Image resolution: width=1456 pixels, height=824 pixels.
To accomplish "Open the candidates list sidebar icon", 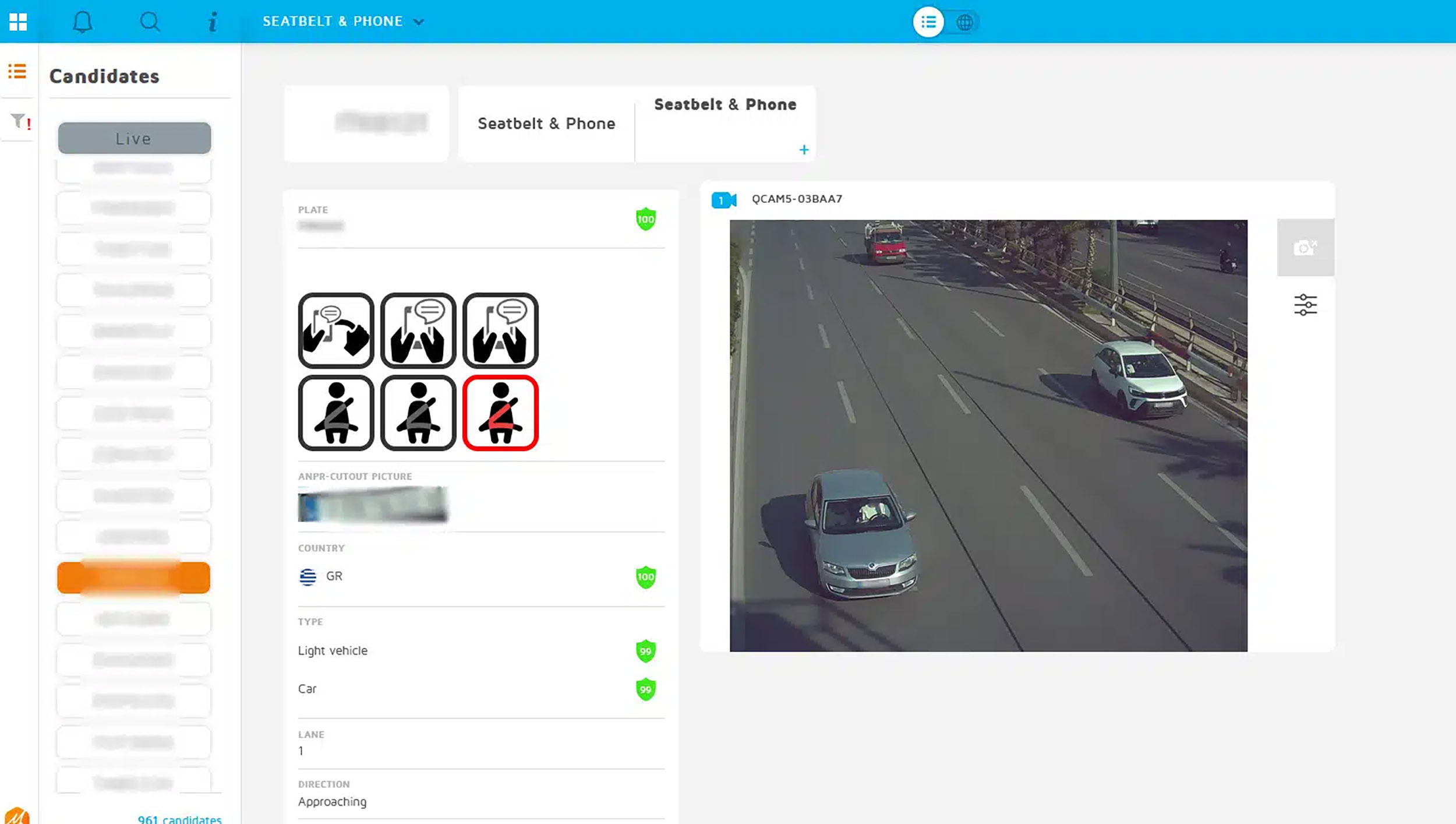I will pyautogui.click(x=17, y=72).
